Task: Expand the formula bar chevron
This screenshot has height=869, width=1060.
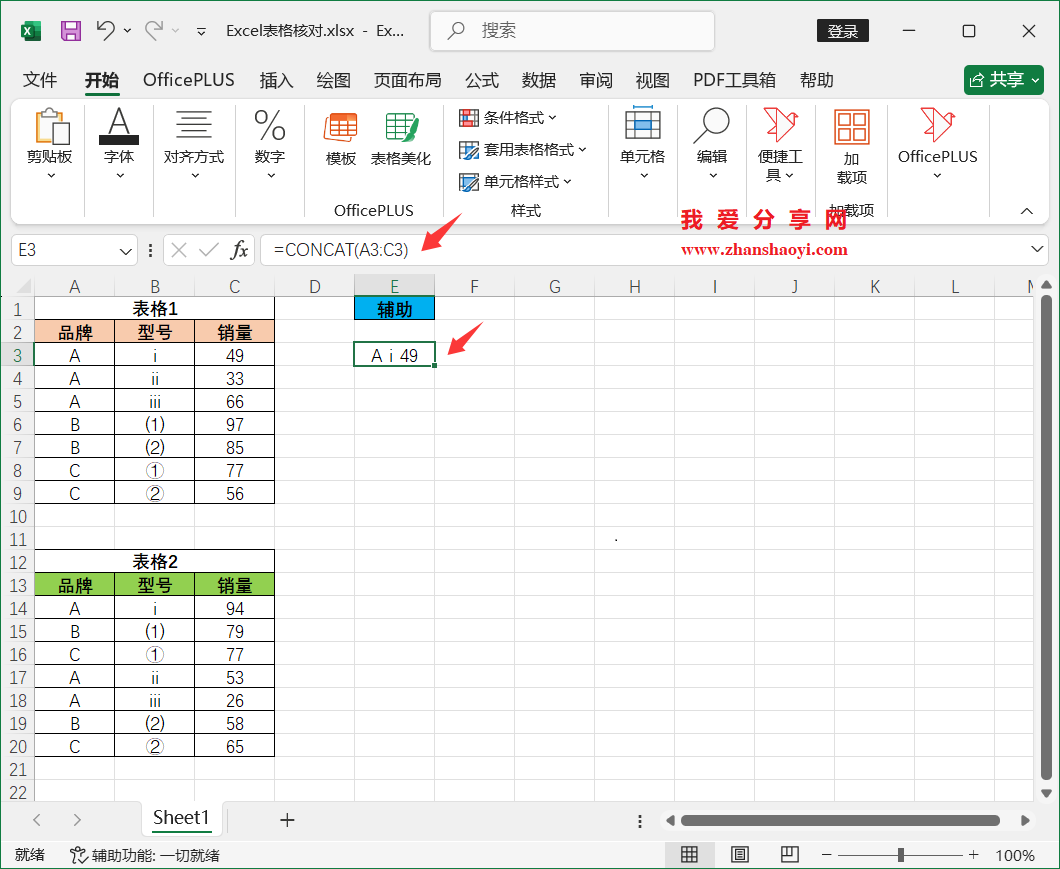Action: [1037, 250]
